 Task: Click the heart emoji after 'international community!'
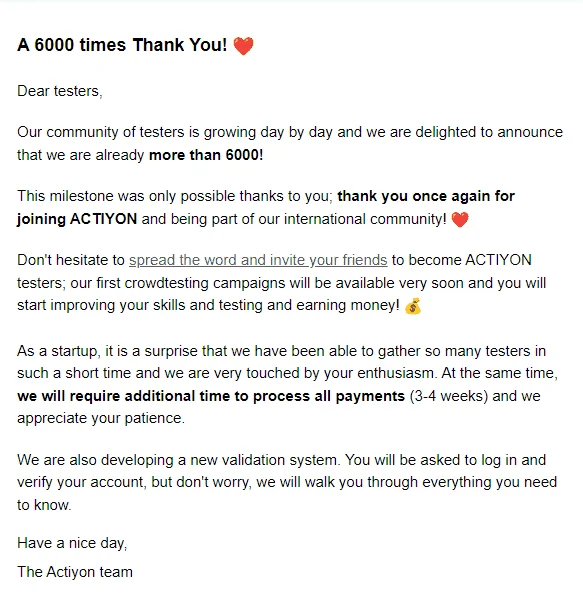pos(460,220)
